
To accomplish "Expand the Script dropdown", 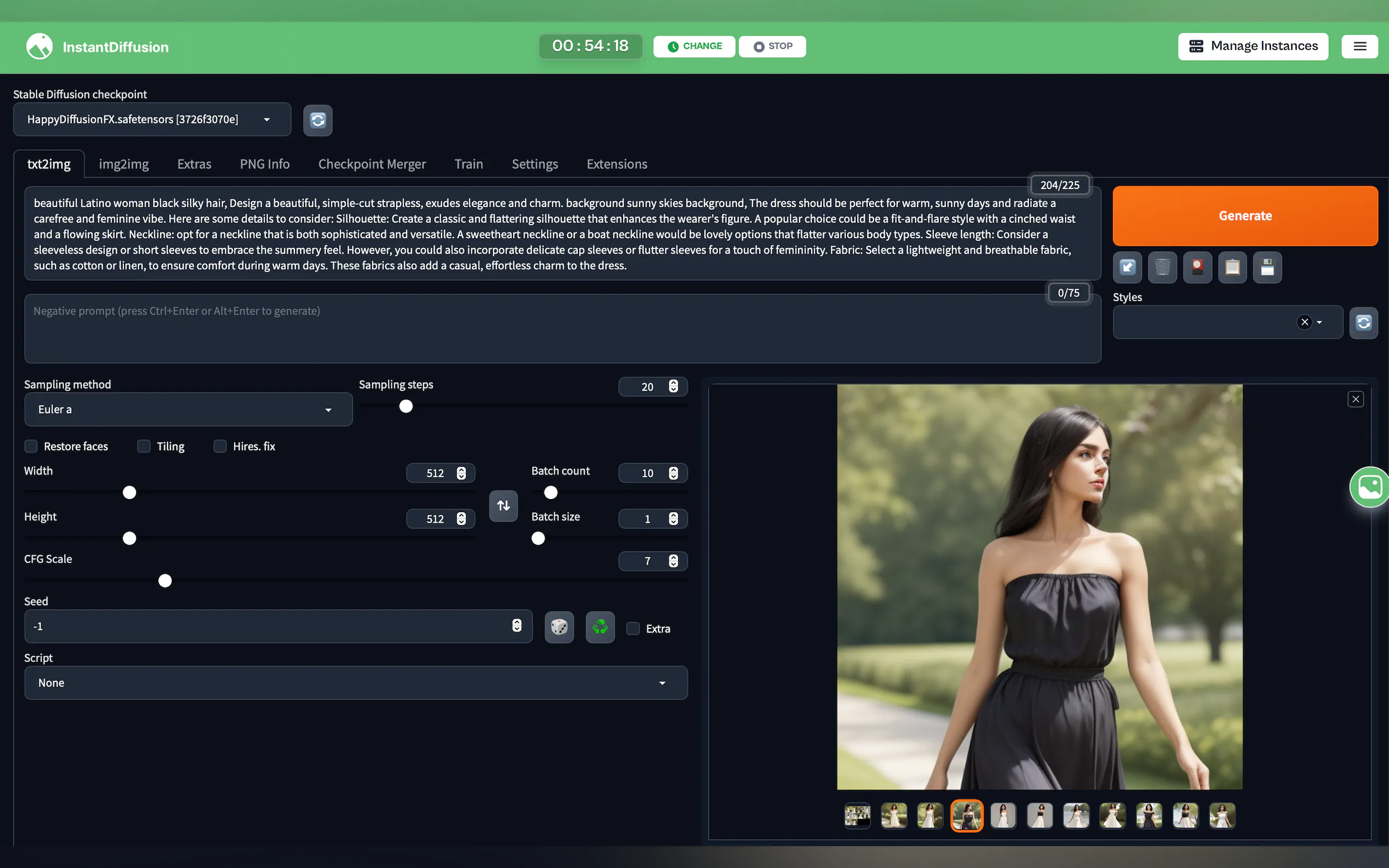I will coord(355,683).
